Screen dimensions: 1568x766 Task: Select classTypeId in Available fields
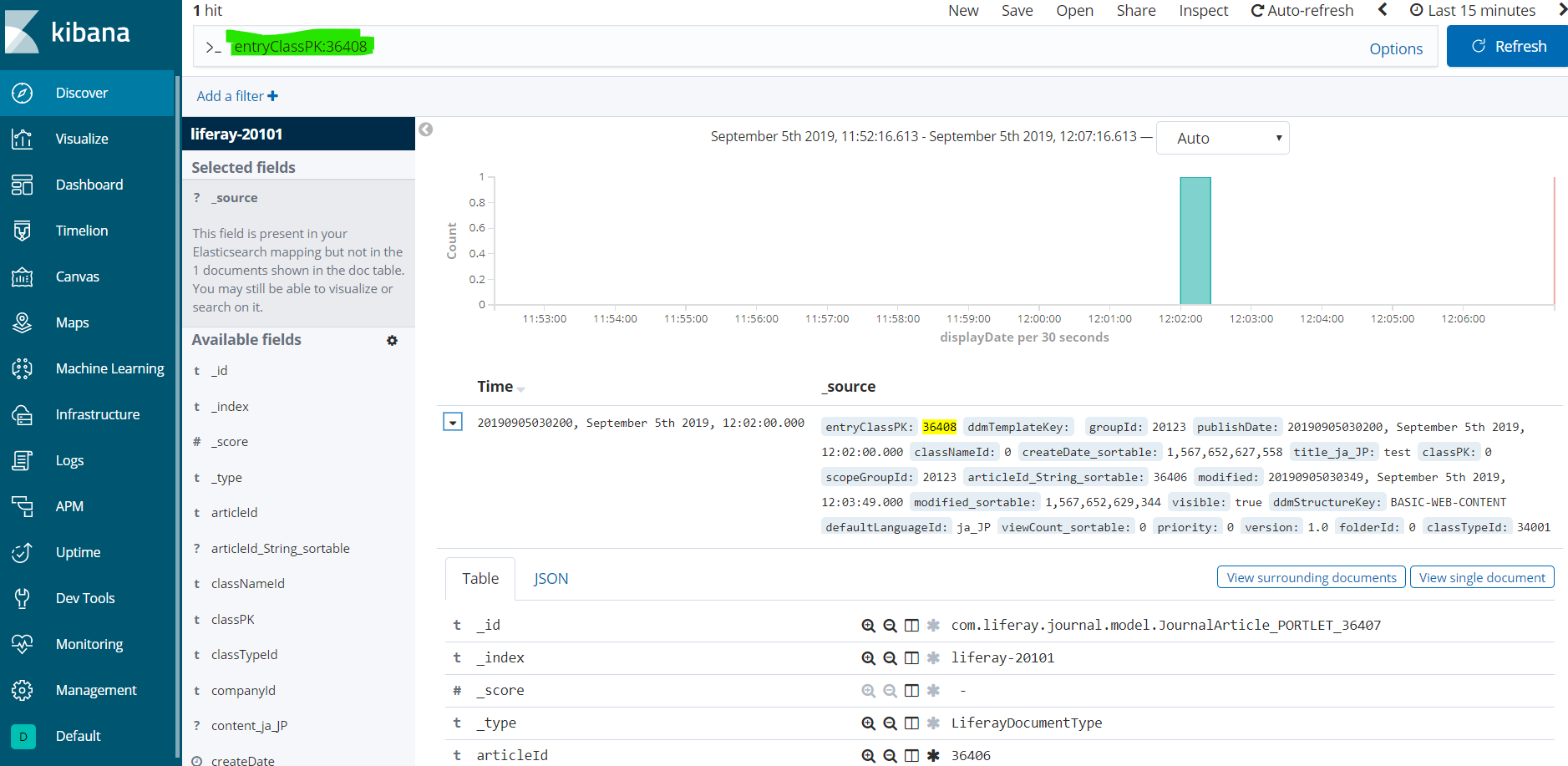click(245, 655)
